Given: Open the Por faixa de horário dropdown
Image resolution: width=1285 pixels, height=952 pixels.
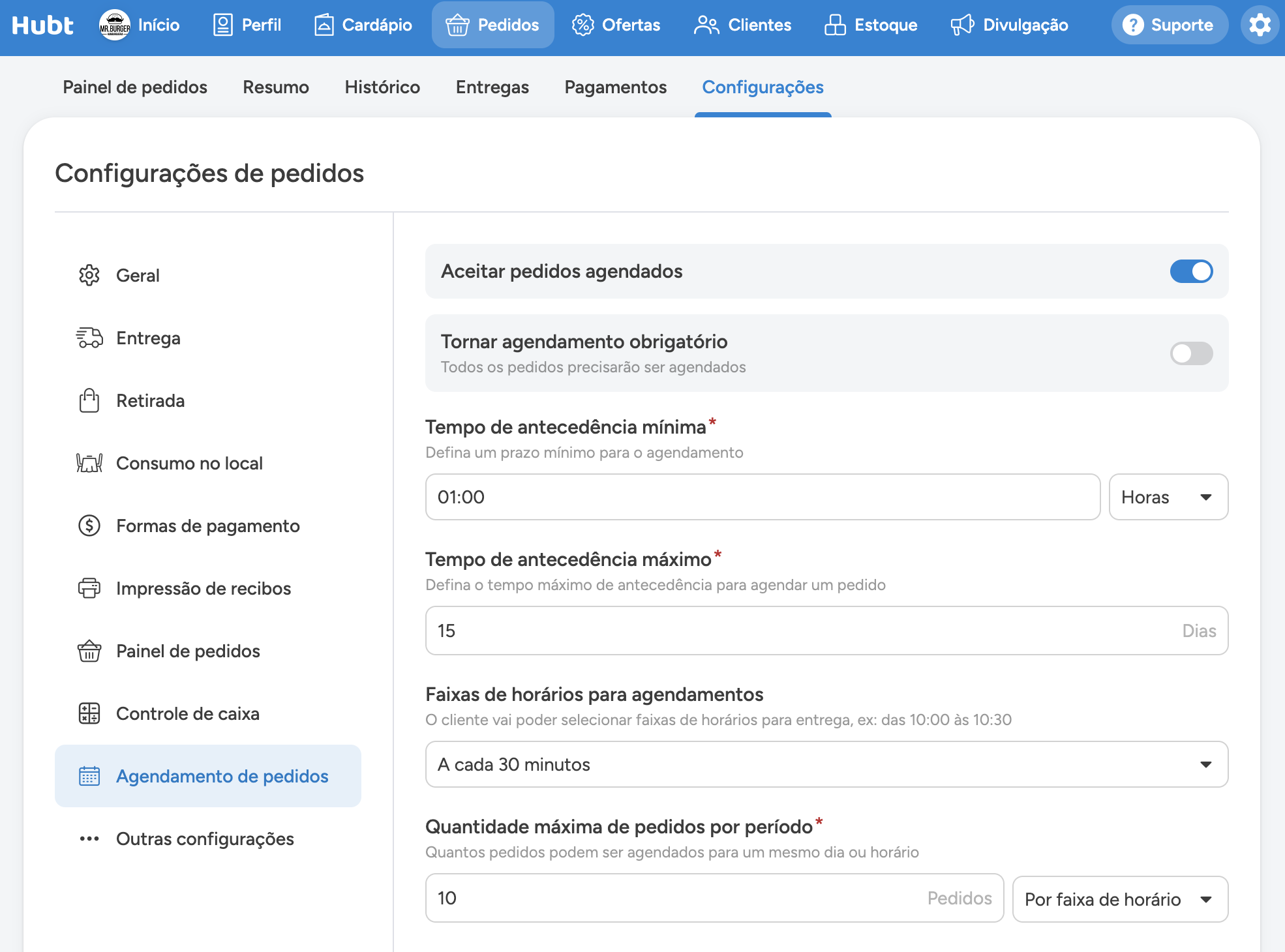Looking at the screenshot, I should pyautogui.click(x=1120, y=899).
